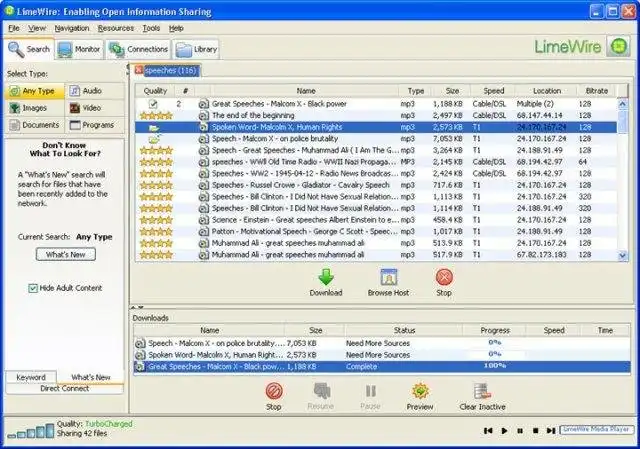The image size is (640, 449).
Task: Click media player pause button
Action: [520, 431]
